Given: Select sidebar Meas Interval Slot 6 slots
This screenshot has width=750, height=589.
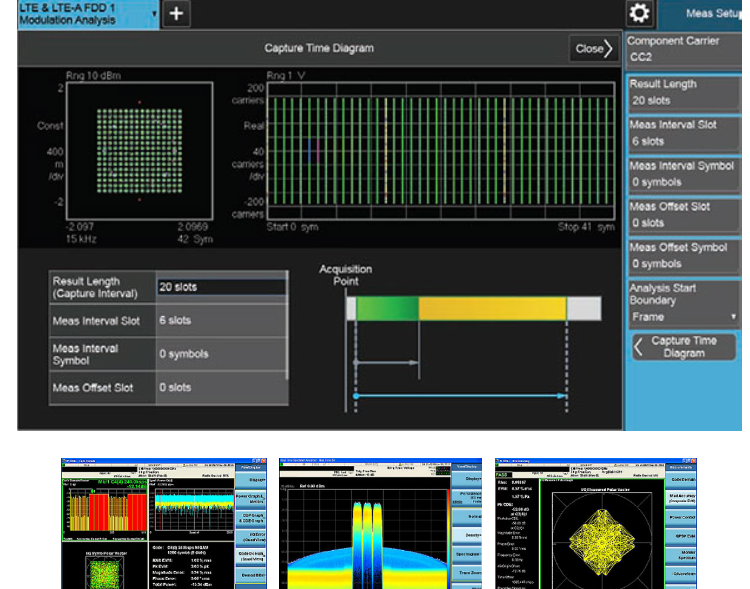Looking at the screenshot, I should [684, 133].
